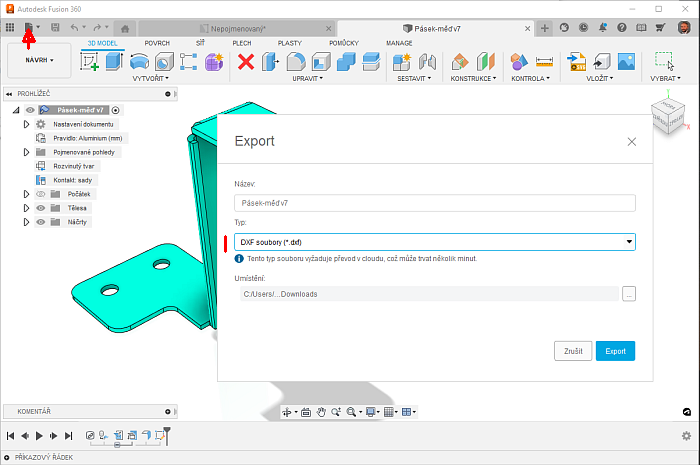
Task: Click the timeline settings gear icon
Action: tap(686, 436)
